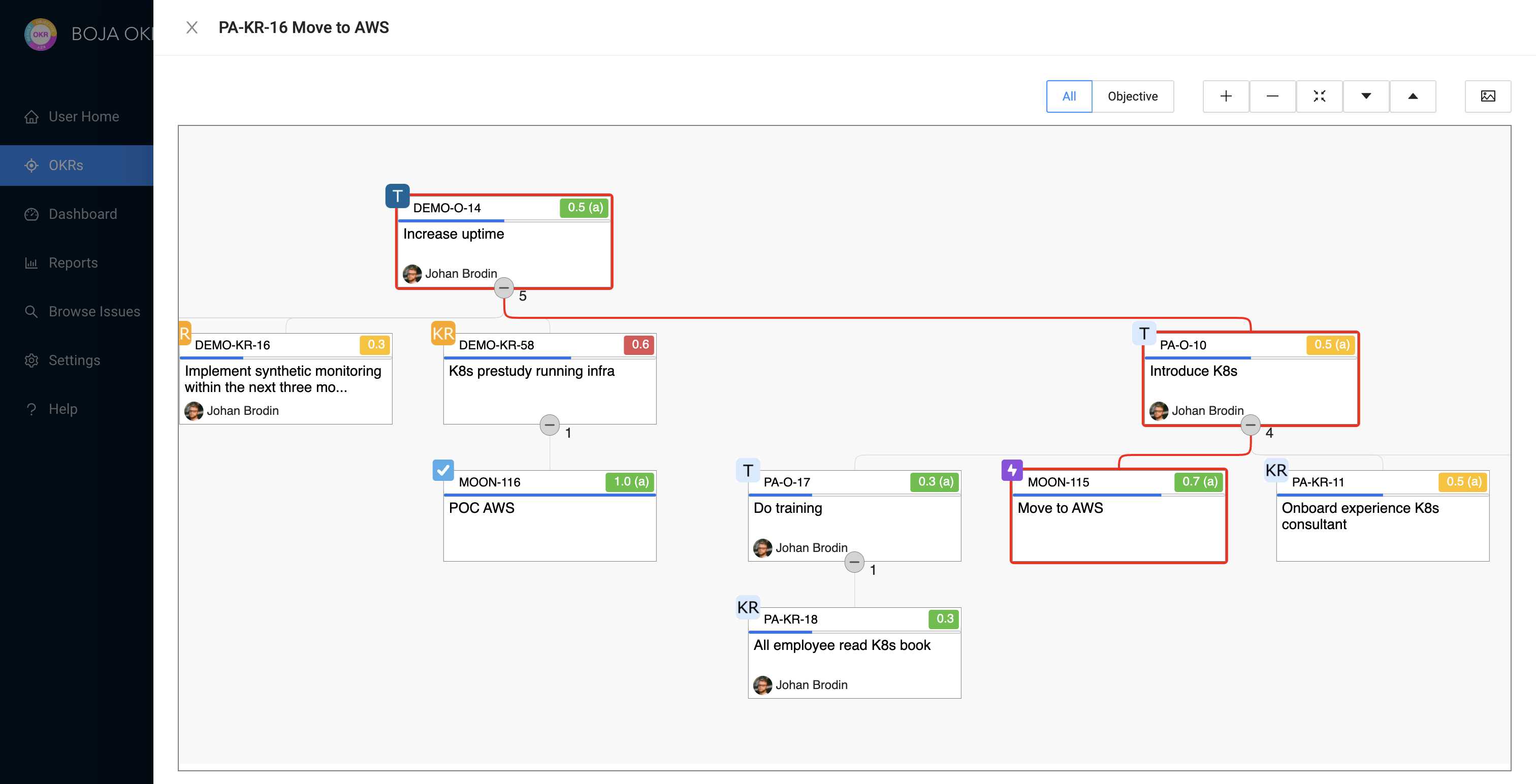1536x784 pixels.
Task: Switch filter to Objective
Action: [x=1132, y=96]
